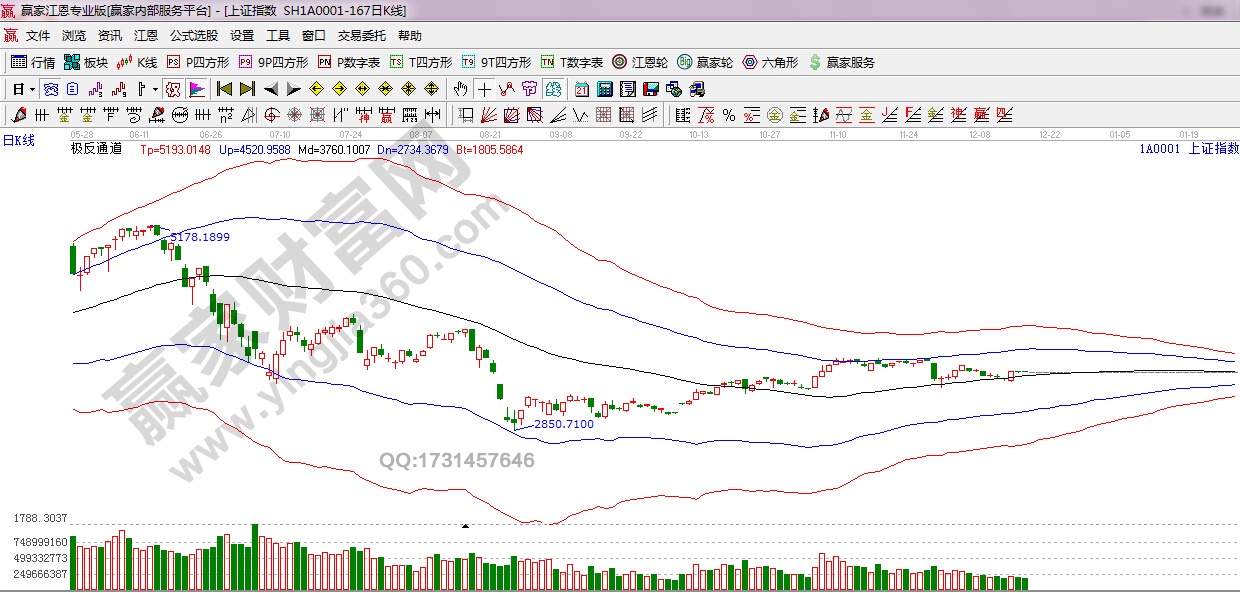1240x593 pixels.
Task: Expand the 日 period dropdown arrow
Action: point(32,89)
